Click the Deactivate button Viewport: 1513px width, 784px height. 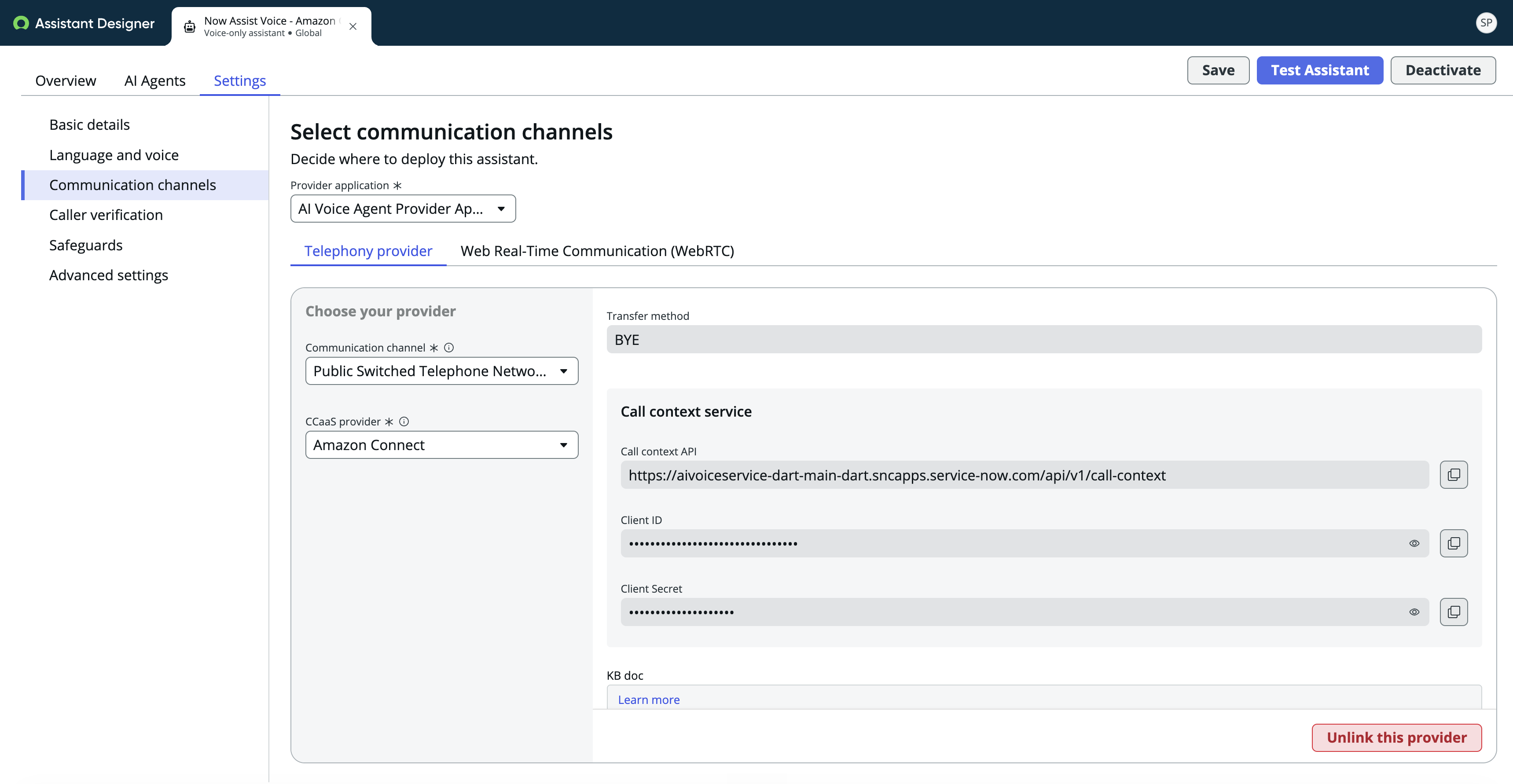1443,70
